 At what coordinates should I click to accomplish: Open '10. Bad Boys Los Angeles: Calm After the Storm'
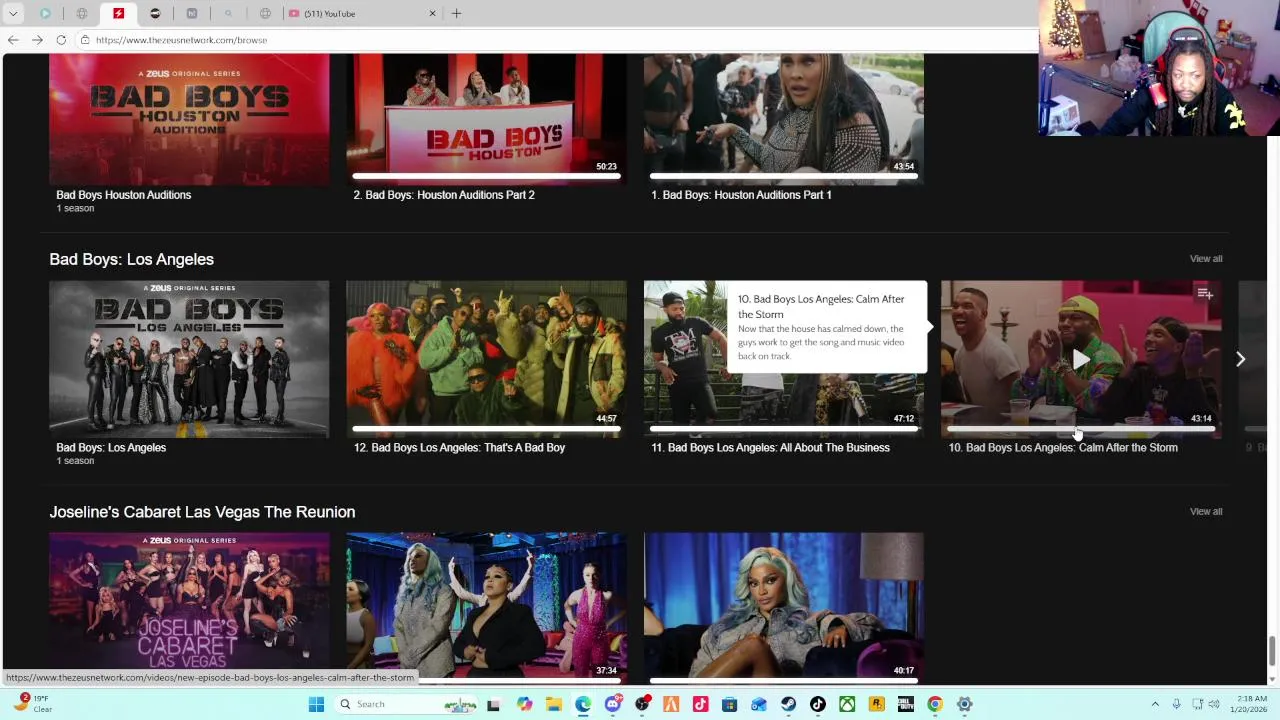pos(1063,448)
